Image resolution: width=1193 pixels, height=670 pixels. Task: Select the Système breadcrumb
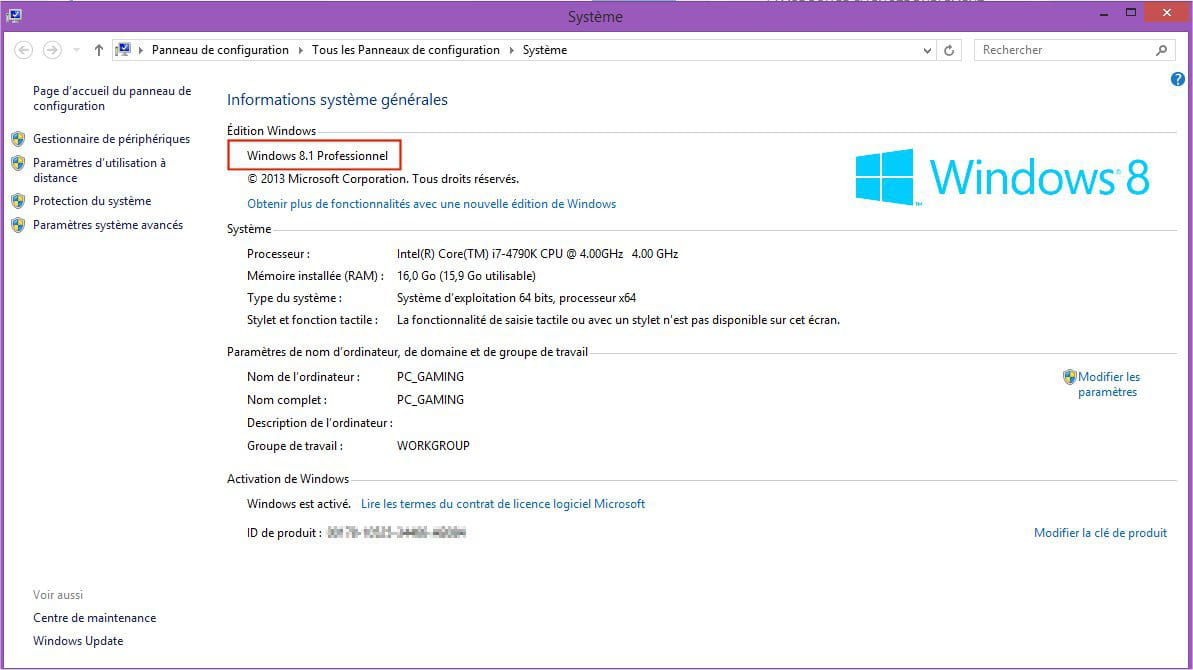pyautogui.click(x=545, y=50)
